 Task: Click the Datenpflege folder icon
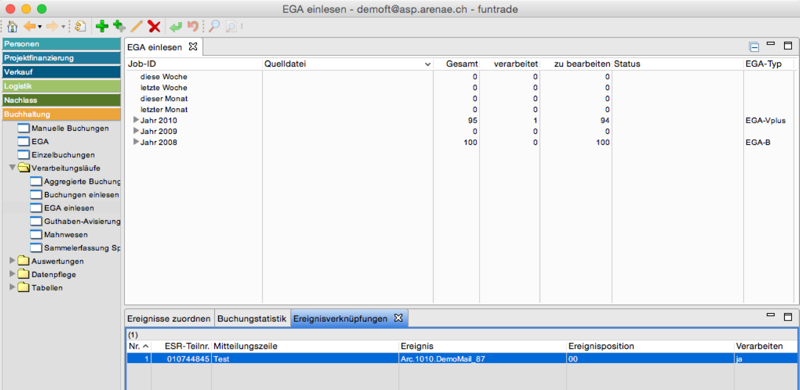[x=23, y=274]
